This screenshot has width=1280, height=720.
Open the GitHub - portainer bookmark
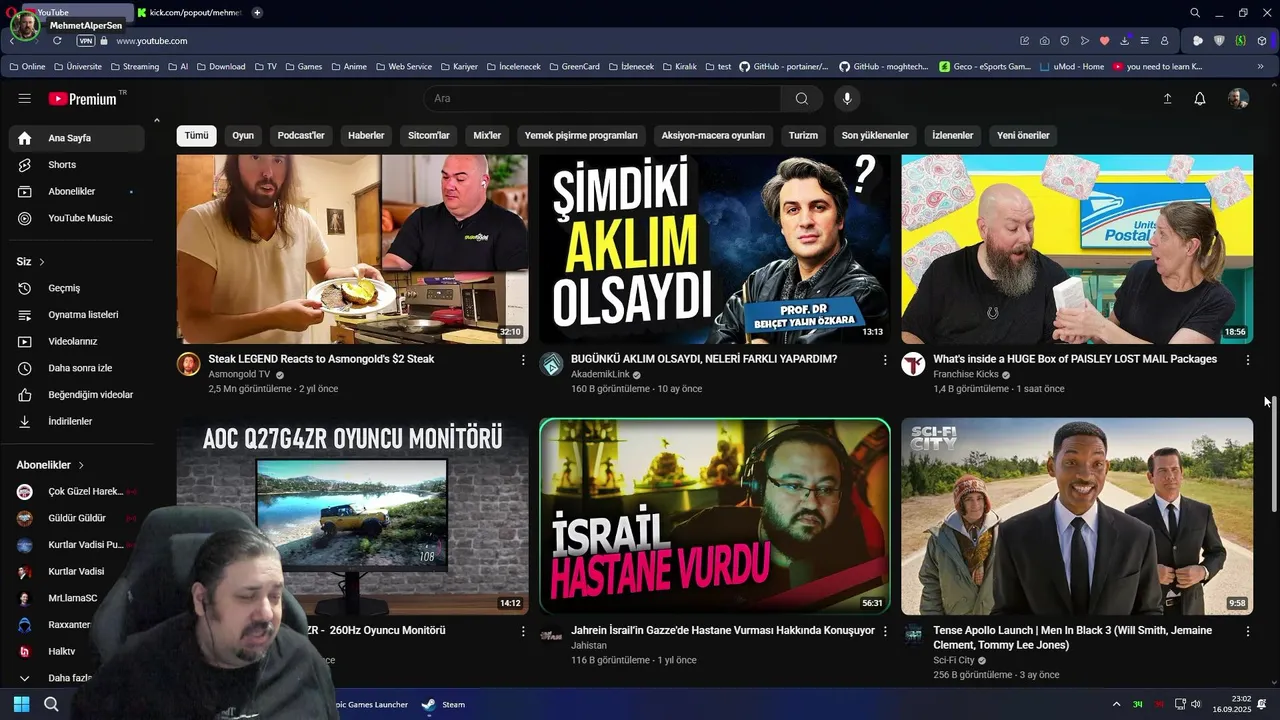click(x=784, y=67)
